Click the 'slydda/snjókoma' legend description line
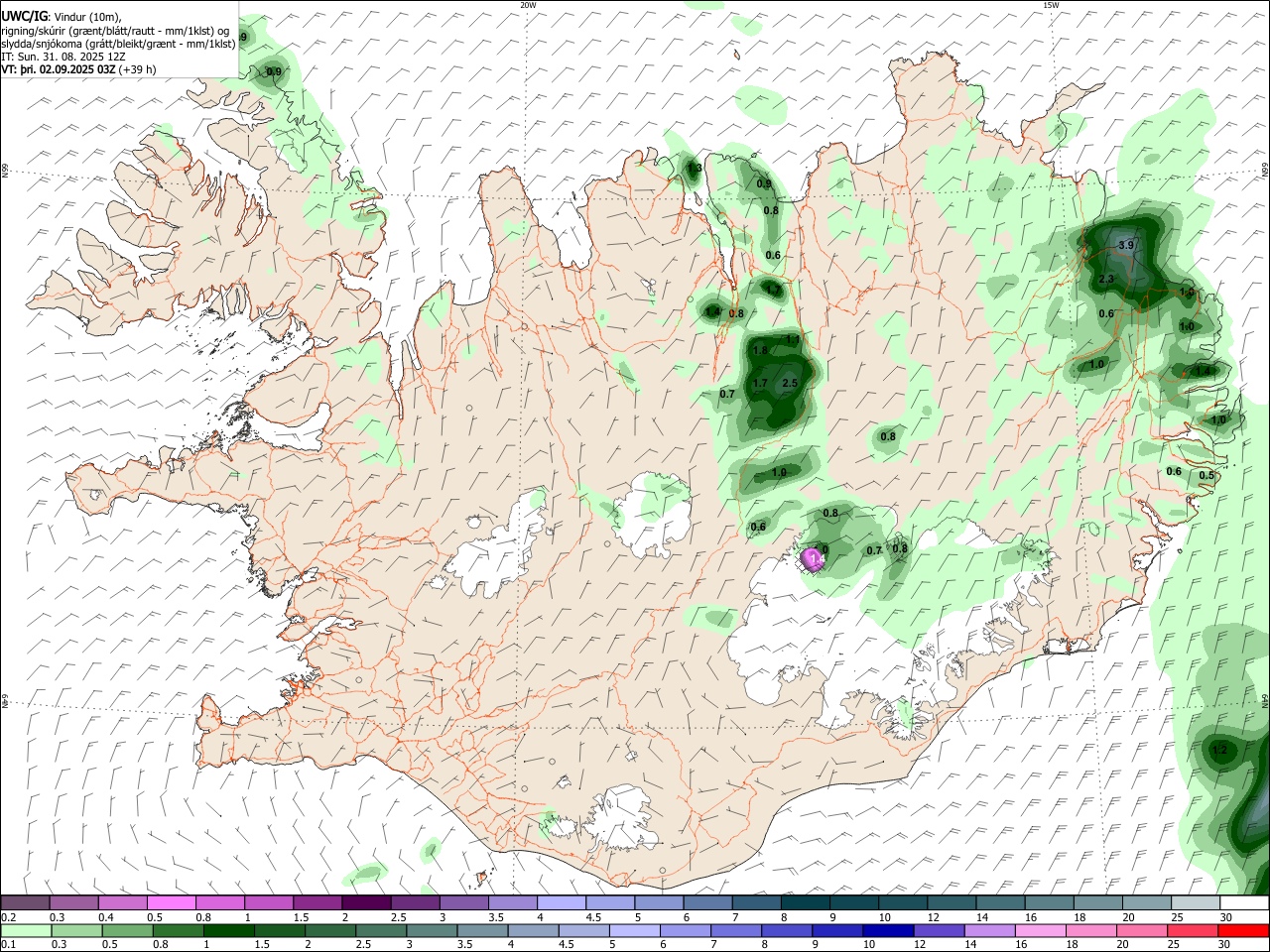 pyautogui.click(x=118, y=44)
